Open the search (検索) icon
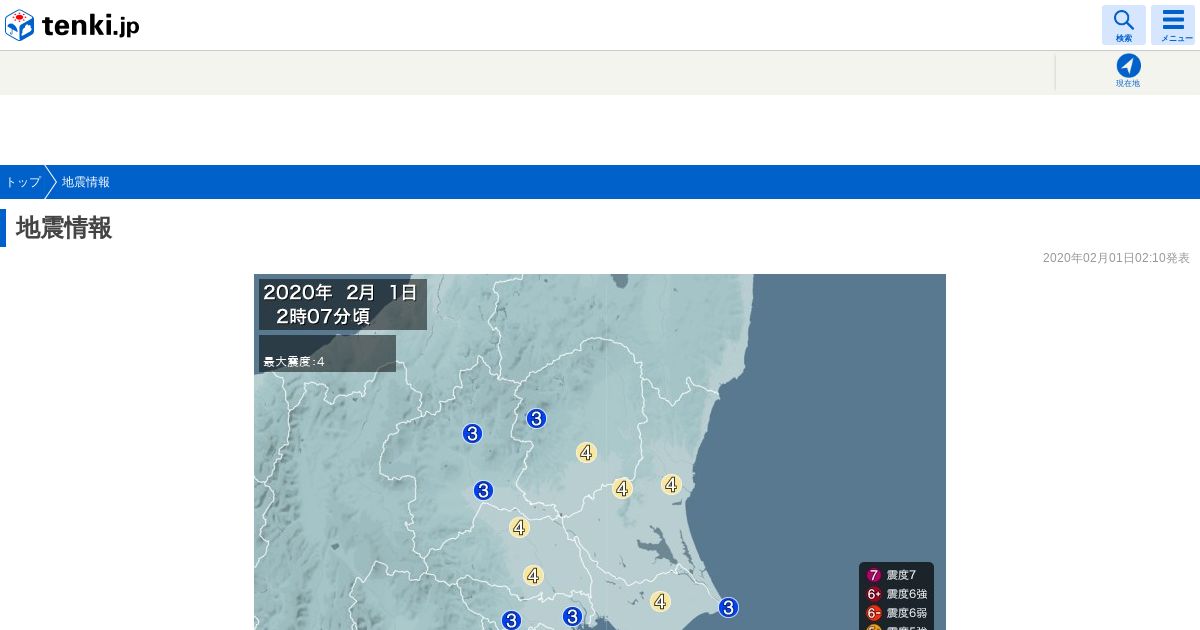The image size is (1200, 630). [x=1123, y=25]
